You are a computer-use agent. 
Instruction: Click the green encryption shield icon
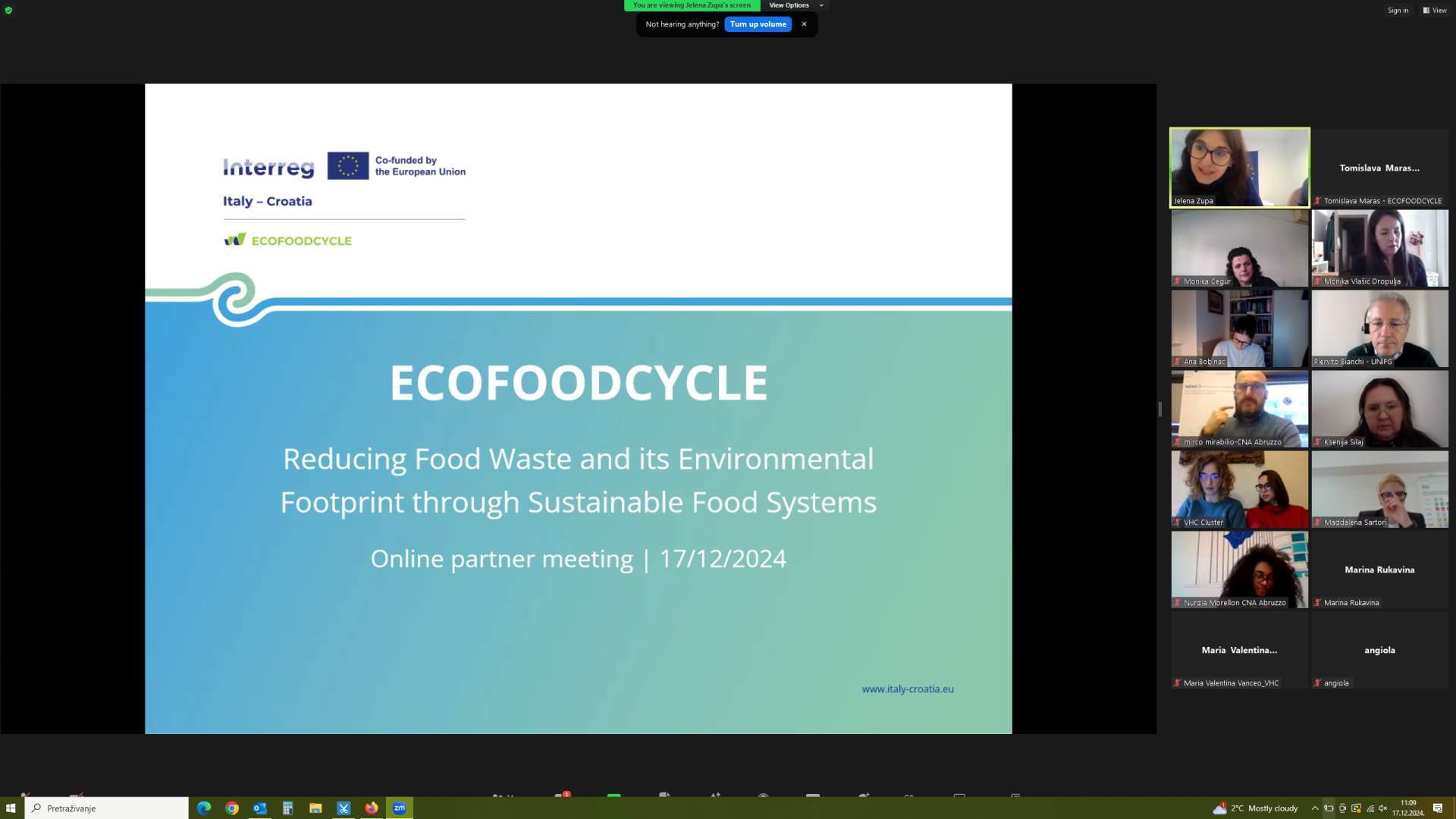pyautogui.click(x=8, y=11)
